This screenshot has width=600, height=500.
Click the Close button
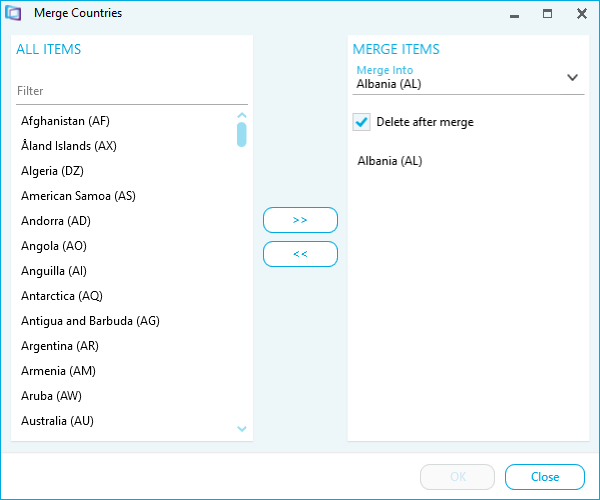coord(545,477)
